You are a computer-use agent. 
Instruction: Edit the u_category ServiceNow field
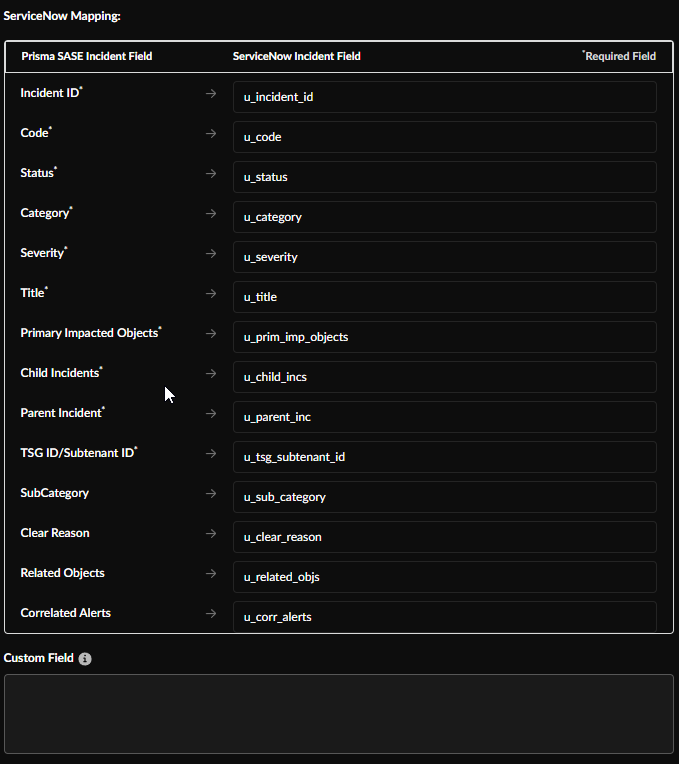[444, 217]
